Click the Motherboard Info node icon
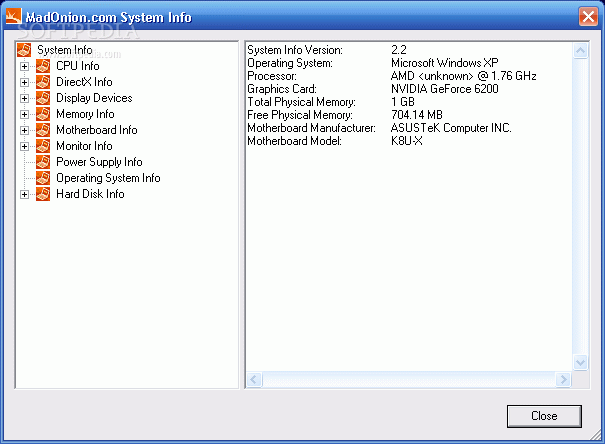The image size is (605, 444). click(x=43, y=130)
